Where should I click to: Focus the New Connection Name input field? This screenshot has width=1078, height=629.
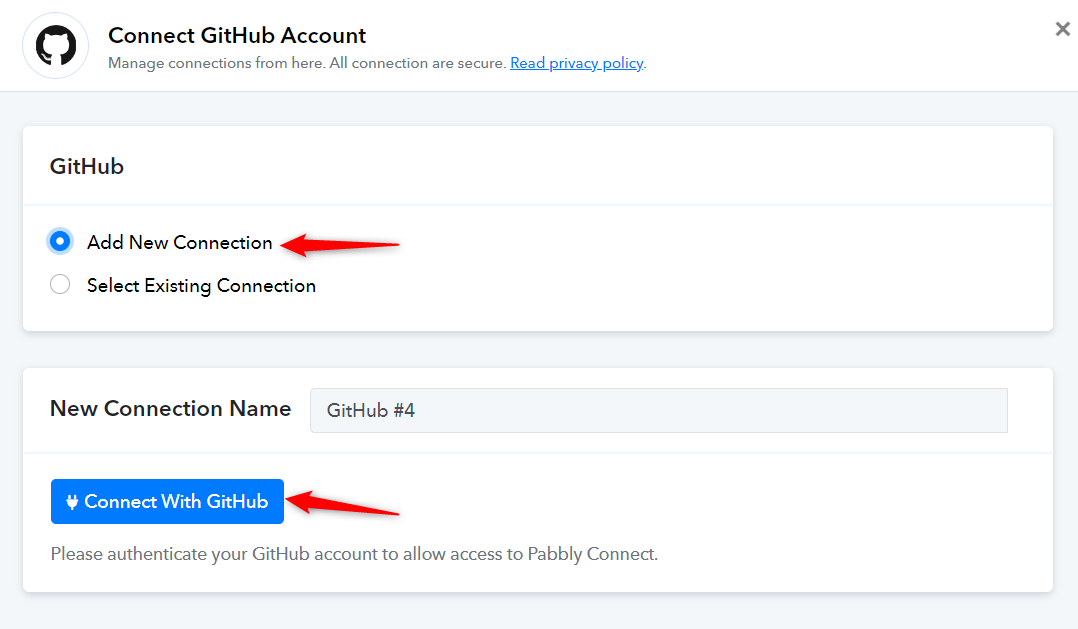[x=659, y=410]
